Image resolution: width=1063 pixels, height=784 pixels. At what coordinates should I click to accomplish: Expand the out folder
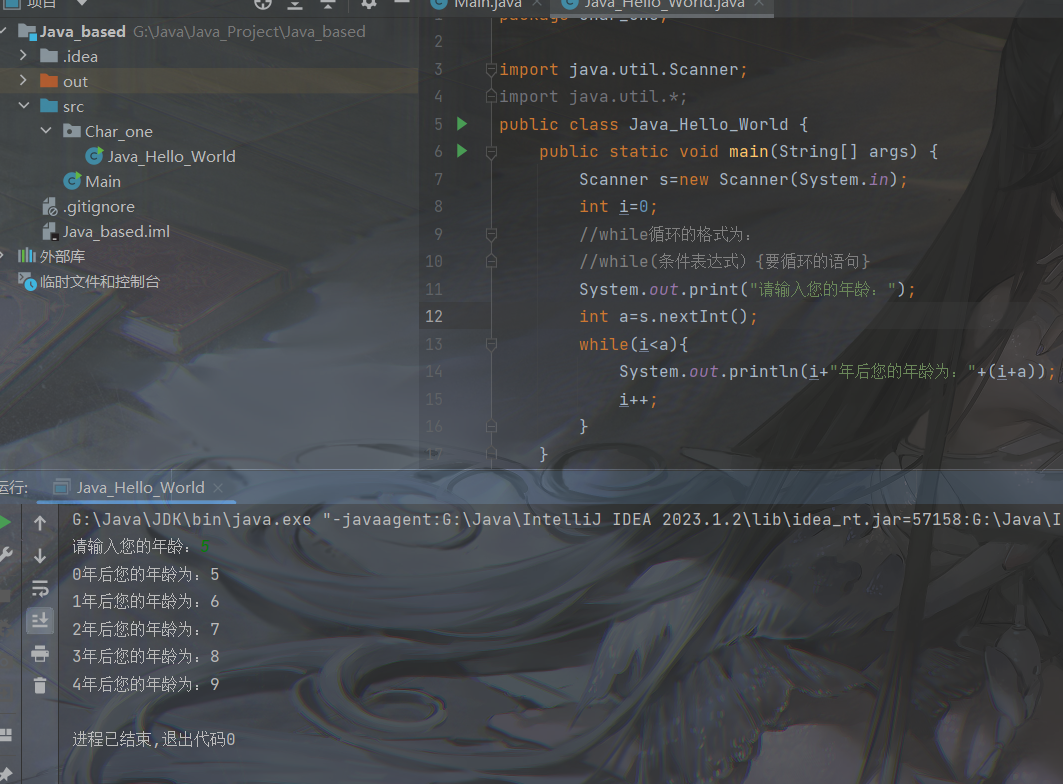click(24, 81)
